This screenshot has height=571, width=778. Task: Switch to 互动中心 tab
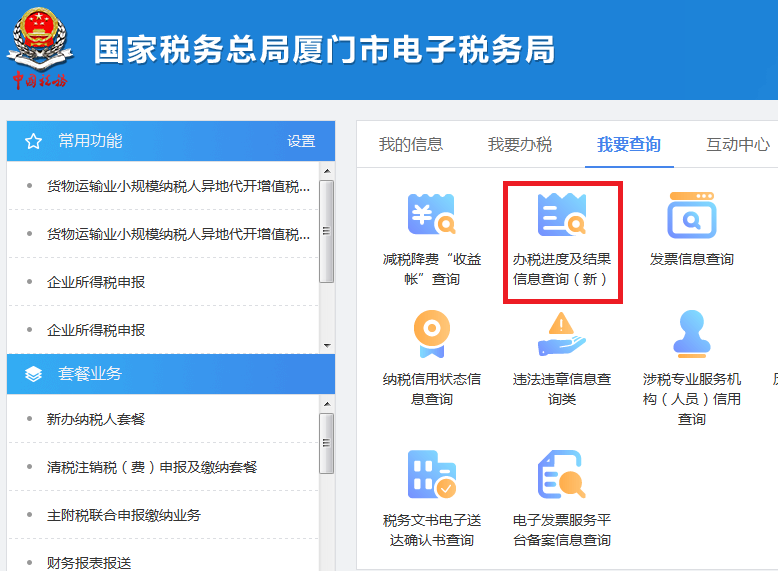(737, 144)
